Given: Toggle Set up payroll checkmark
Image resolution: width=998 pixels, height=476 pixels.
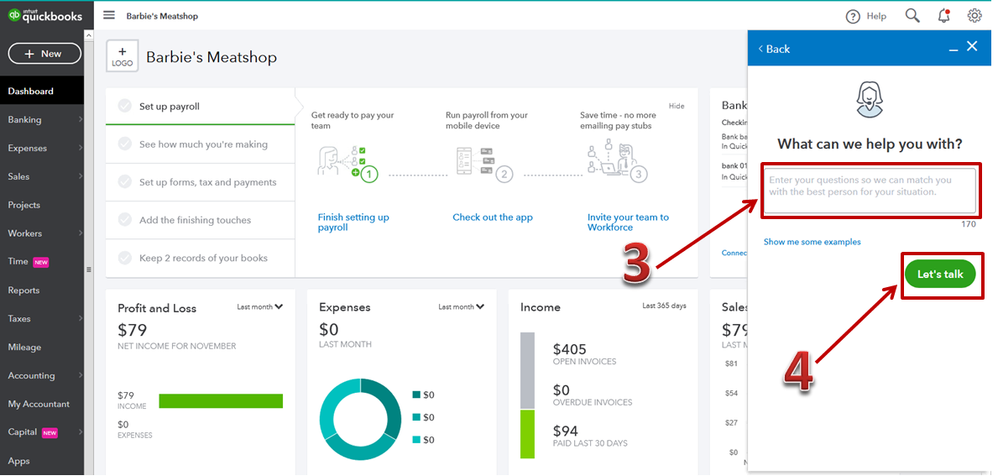Looking at the screenshot, I should 125,106.
